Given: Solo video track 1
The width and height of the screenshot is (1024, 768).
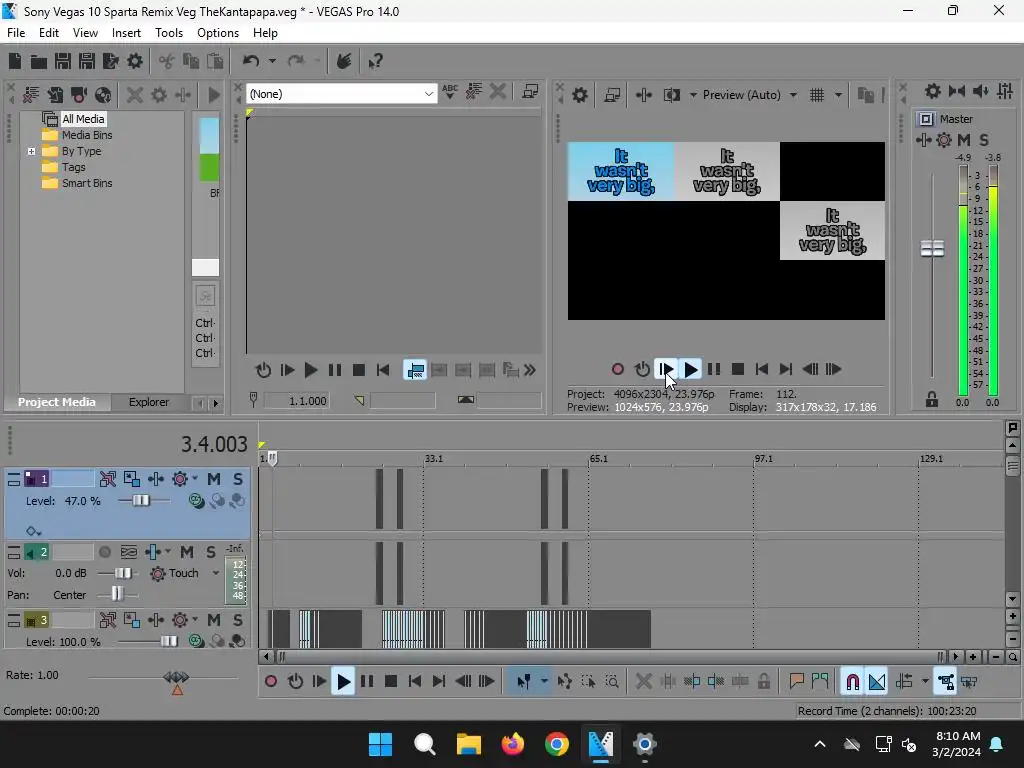Looking at the screenshot, I should click(238, 479).
